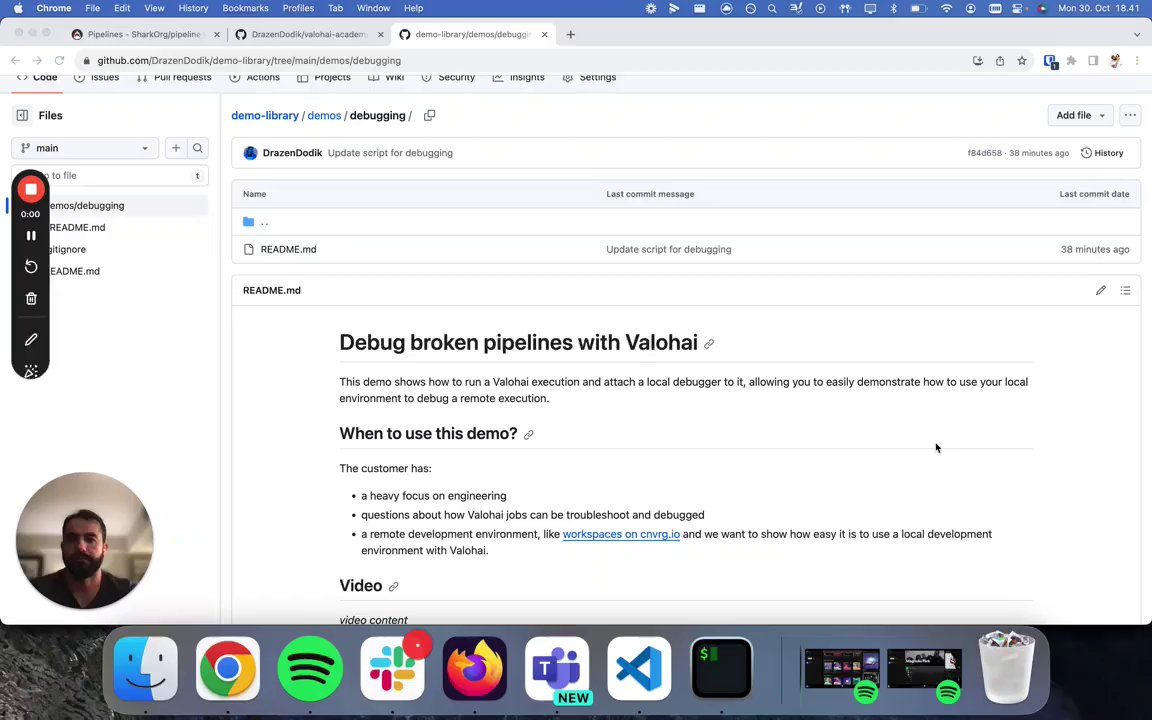Image resolution: width=1152 pixels, height=720 pixels.
Task: Open the recorder effects sparkle icon
Action: (x=31, y=371)
